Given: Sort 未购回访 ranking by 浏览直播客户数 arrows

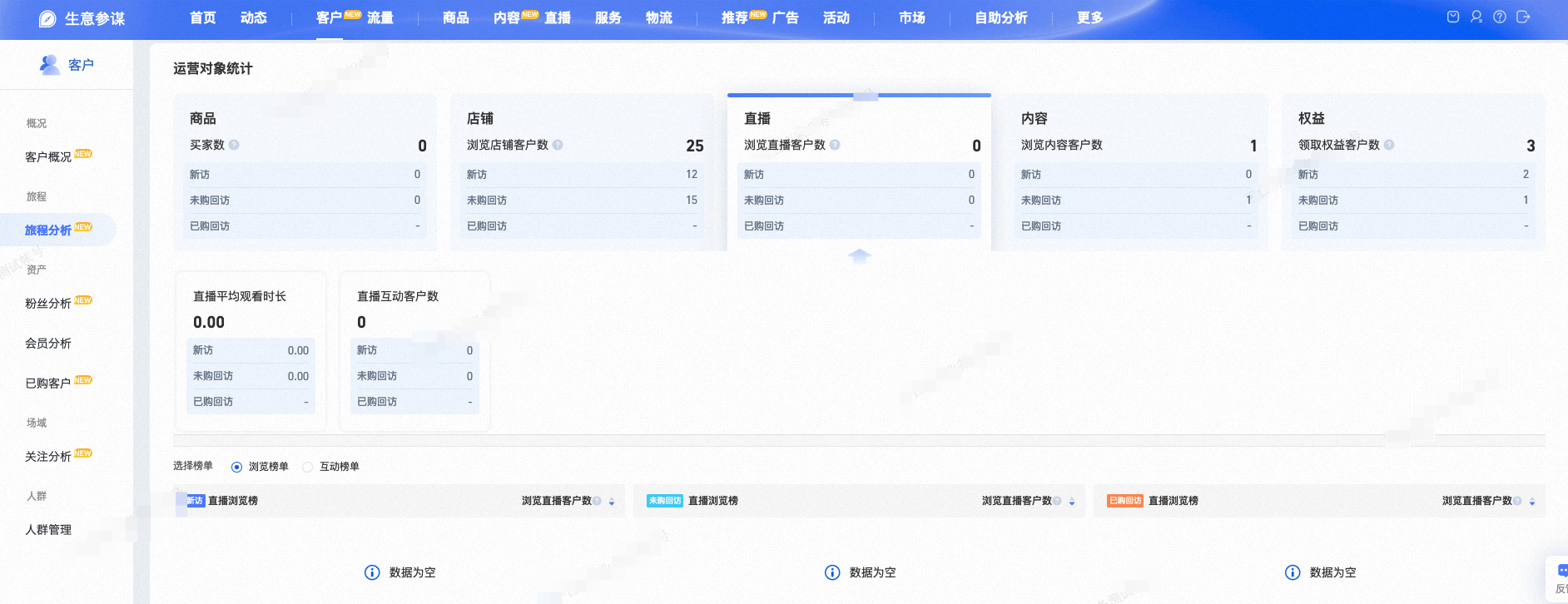Looking at the screenshot, I should pos(1072,502).
